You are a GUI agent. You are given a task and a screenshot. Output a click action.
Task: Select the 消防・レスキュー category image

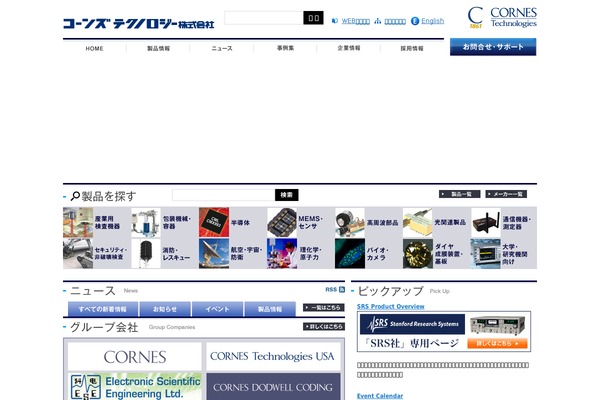point(146,253)
